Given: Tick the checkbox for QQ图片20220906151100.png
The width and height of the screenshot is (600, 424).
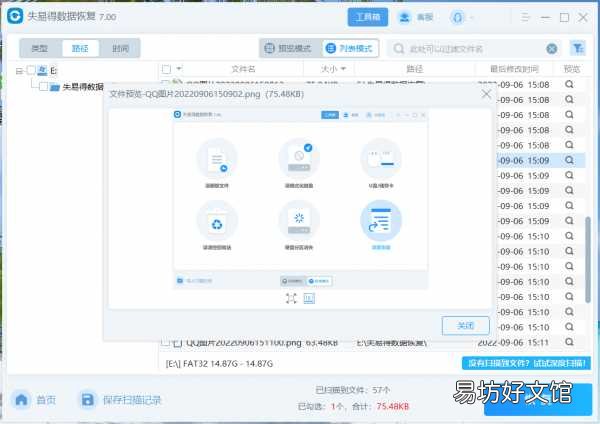Looking at the screenshot, I should (x=165, y=342).
